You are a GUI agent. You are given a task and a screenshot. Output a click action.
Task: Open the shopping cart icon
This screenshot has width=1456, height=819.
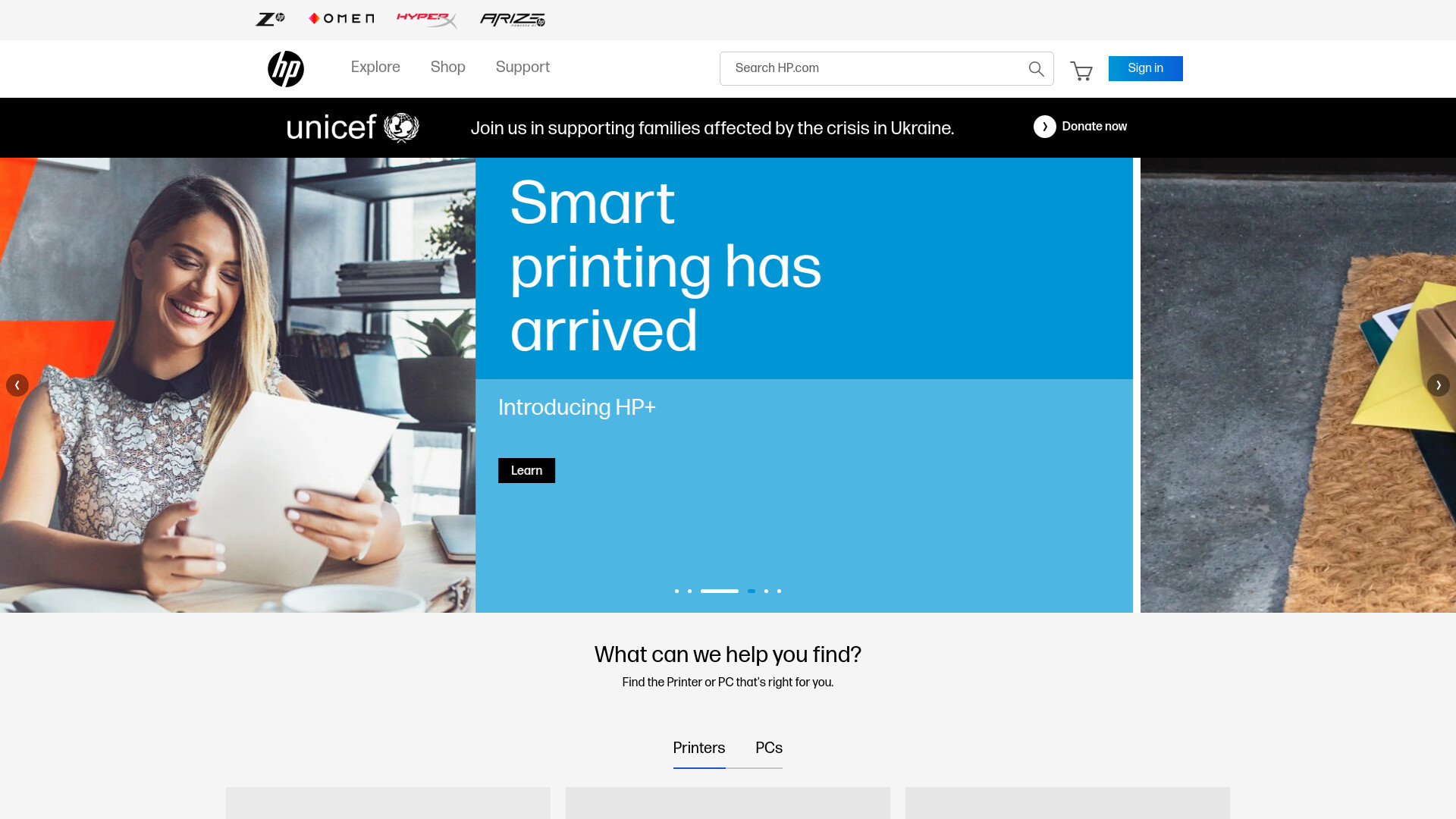pyautogui.click(x=1081, y=71)
